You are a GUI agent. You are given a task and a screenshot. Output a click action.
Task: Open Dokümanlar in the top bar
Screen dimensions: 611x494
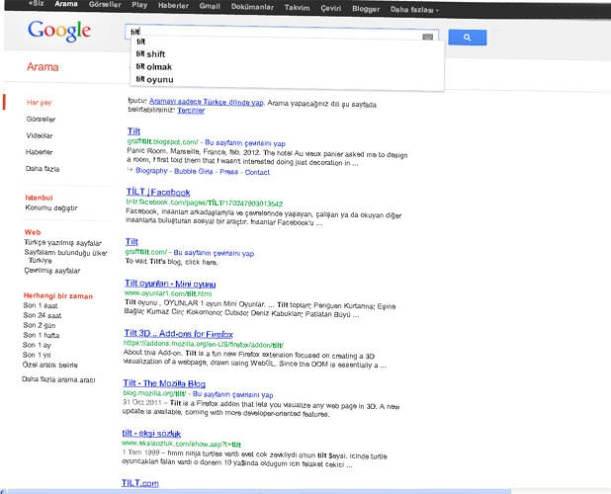(252, 7)
